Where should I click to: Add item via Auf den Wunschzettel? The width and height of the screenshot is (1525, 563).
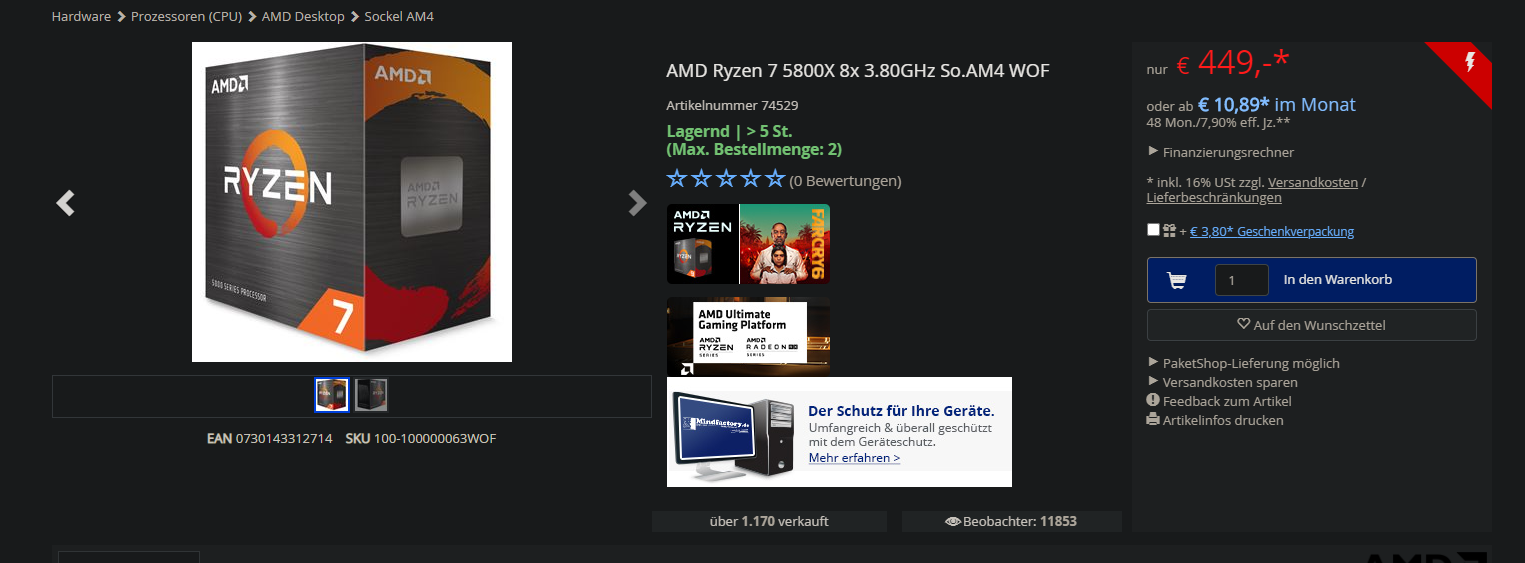(x=1311, y=325)
